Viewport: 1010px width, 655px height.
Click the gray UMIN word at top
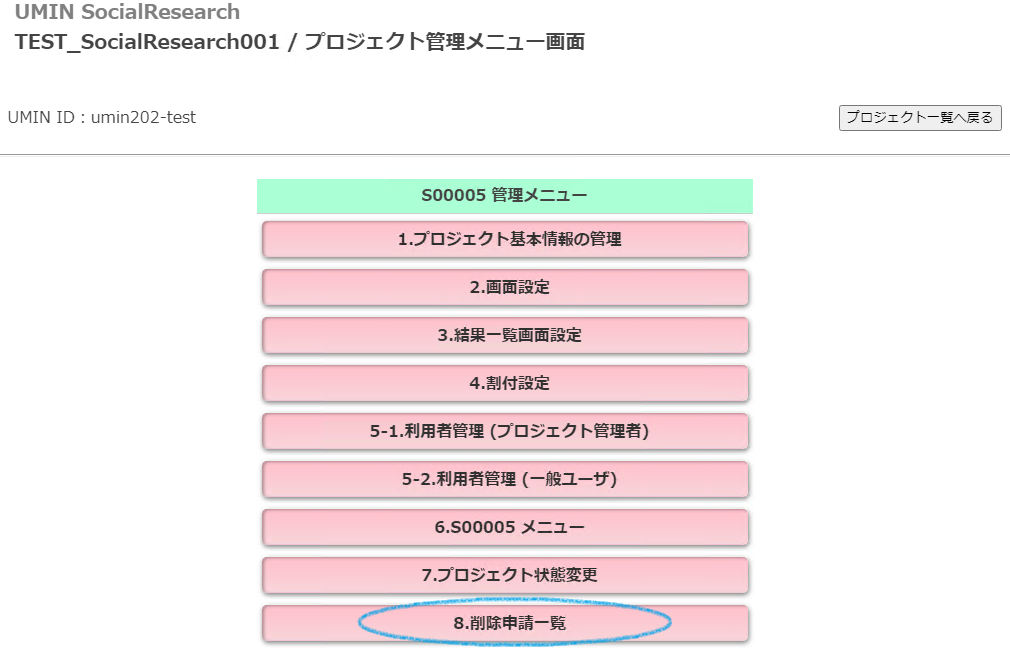click(x=42, y=13)
